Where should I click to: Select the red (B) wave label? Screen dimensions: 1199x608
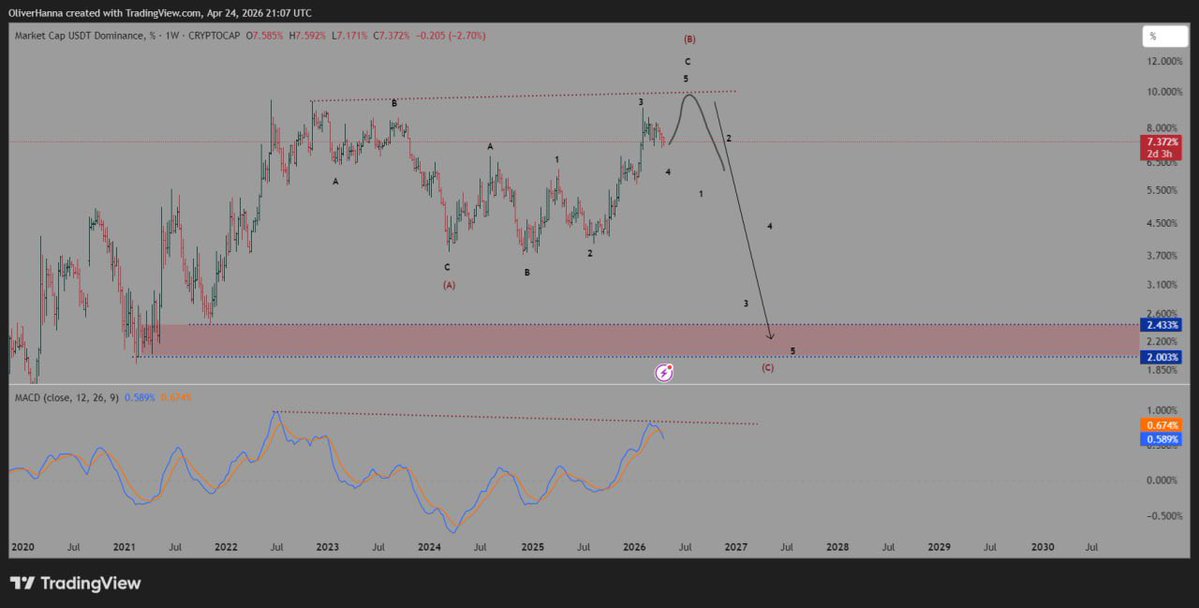[x=689, y=39]
